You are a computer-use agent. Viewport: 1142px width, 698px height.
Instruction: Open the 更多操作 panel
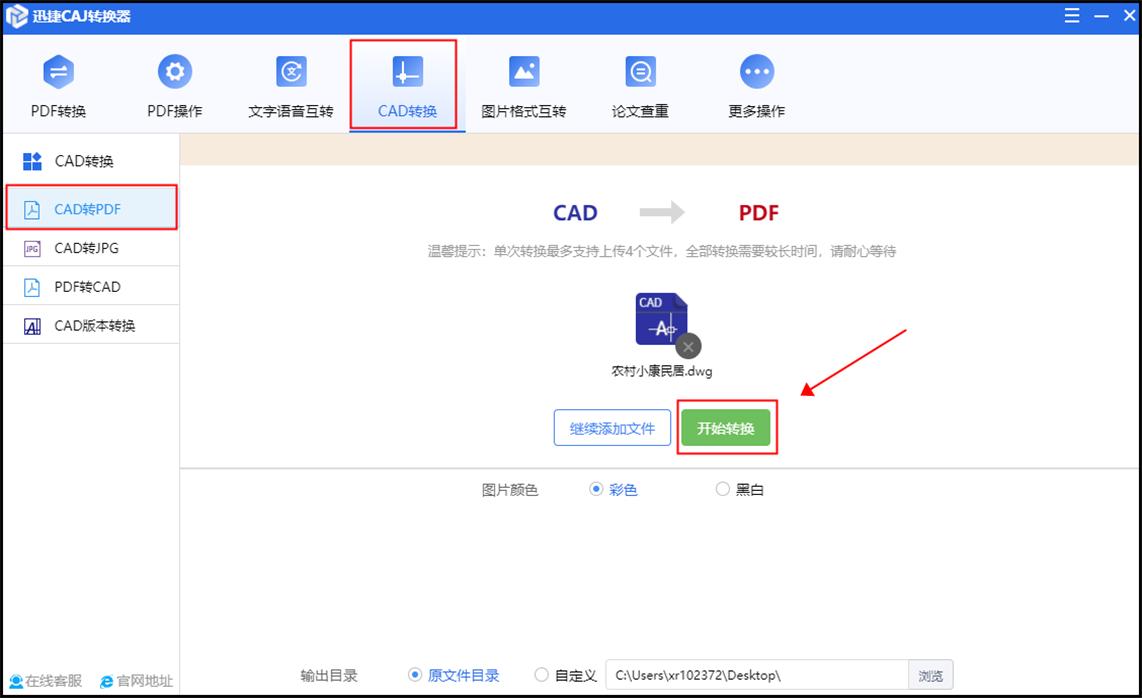756,85
